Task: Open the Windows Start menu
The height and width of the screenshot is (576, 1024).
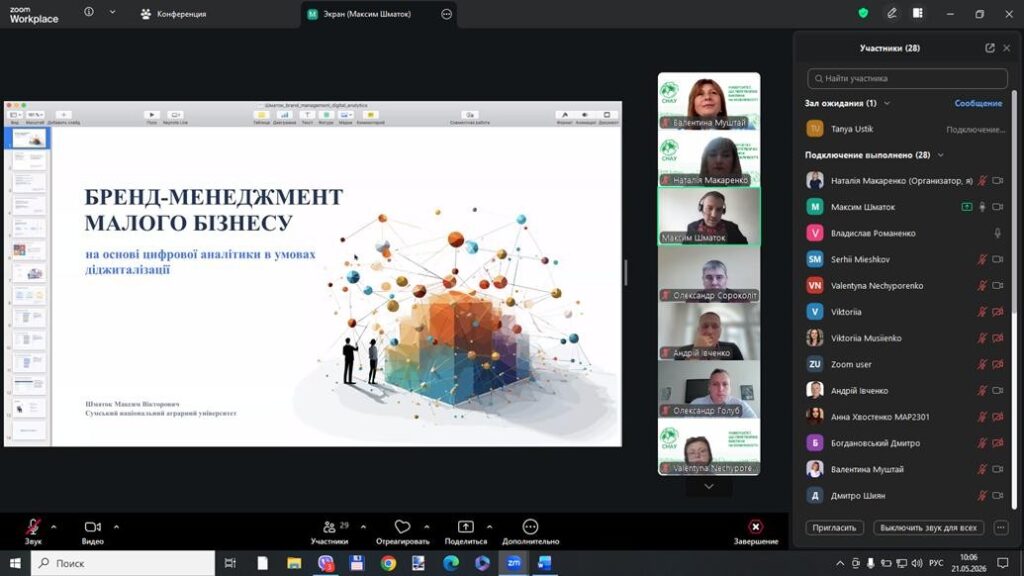Action: click(15, 563)
